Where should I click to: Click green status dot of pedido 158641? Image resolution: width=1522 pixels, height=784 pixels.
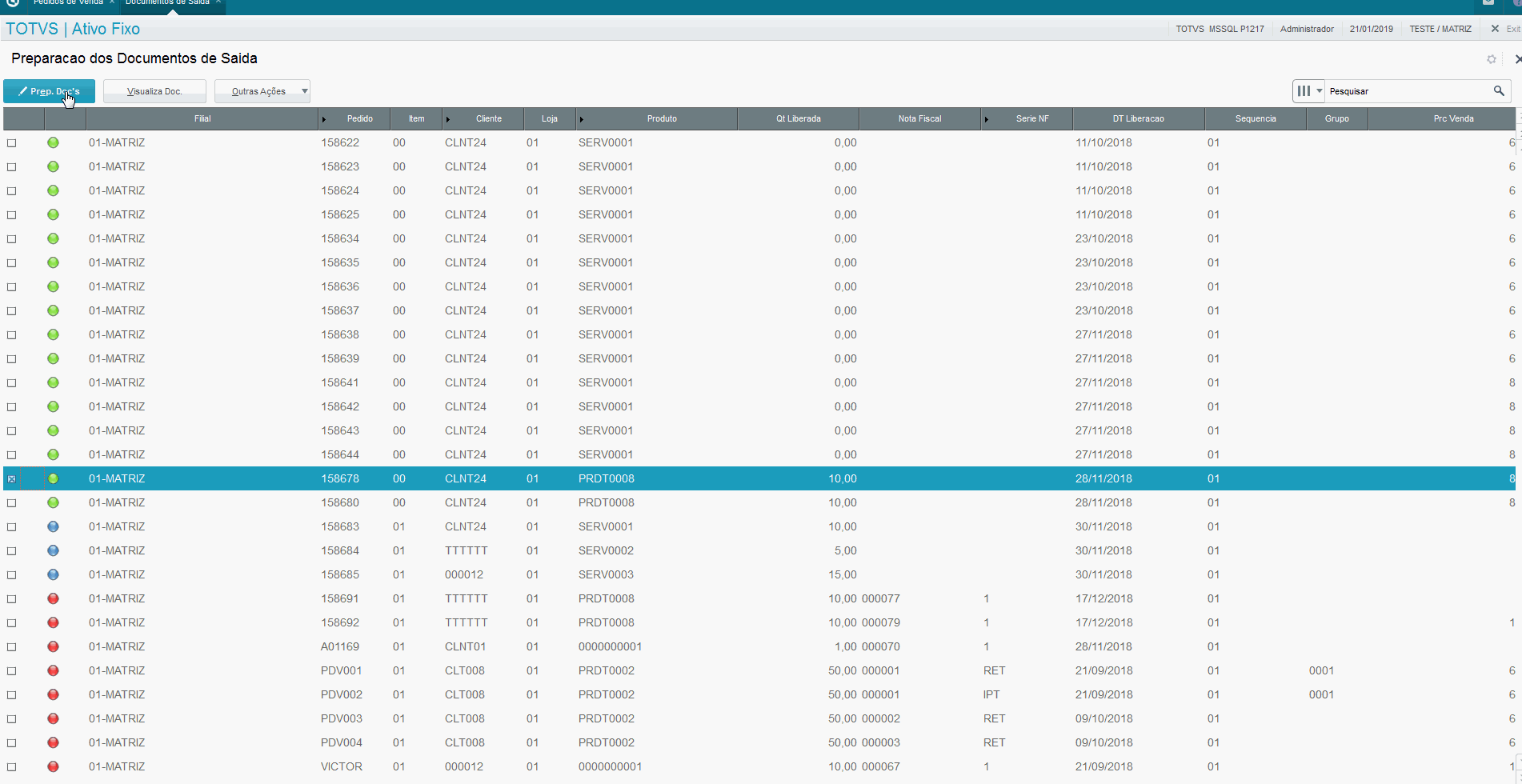[x=53, y=382]
